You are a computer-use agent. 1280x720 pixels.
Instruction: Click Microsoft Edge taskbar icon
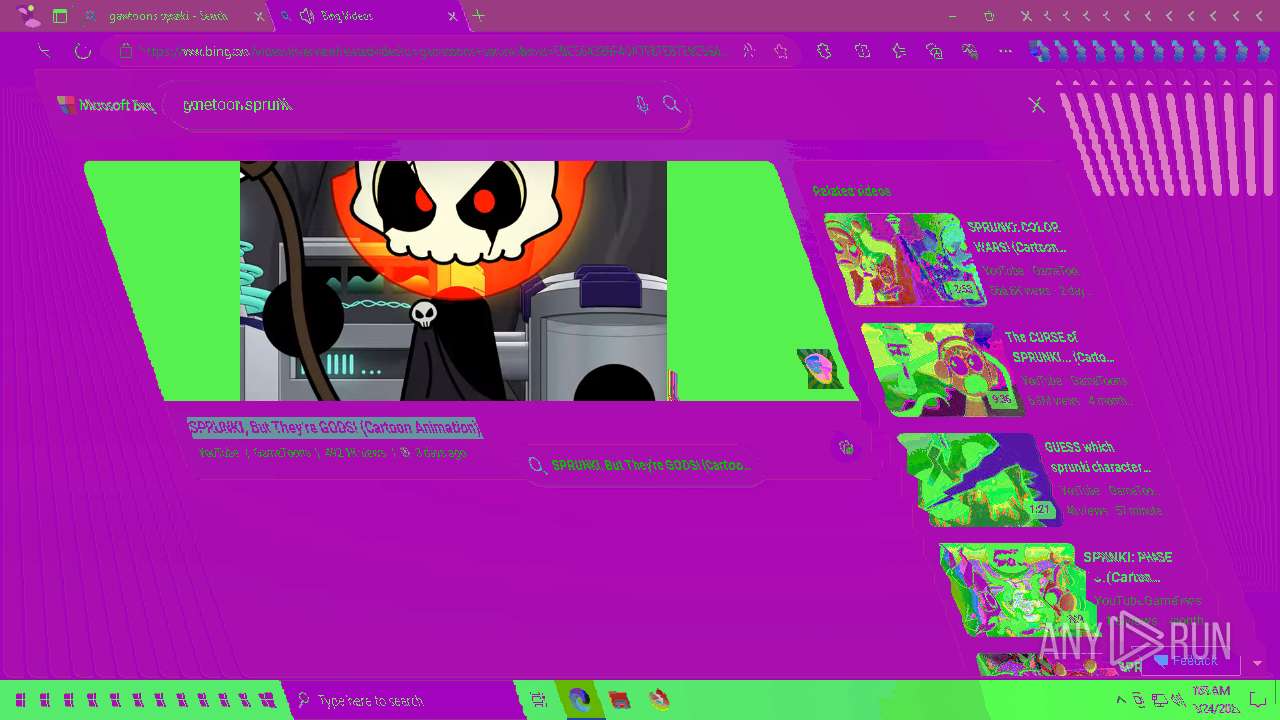pyautogui.click(x=579, y=700)
